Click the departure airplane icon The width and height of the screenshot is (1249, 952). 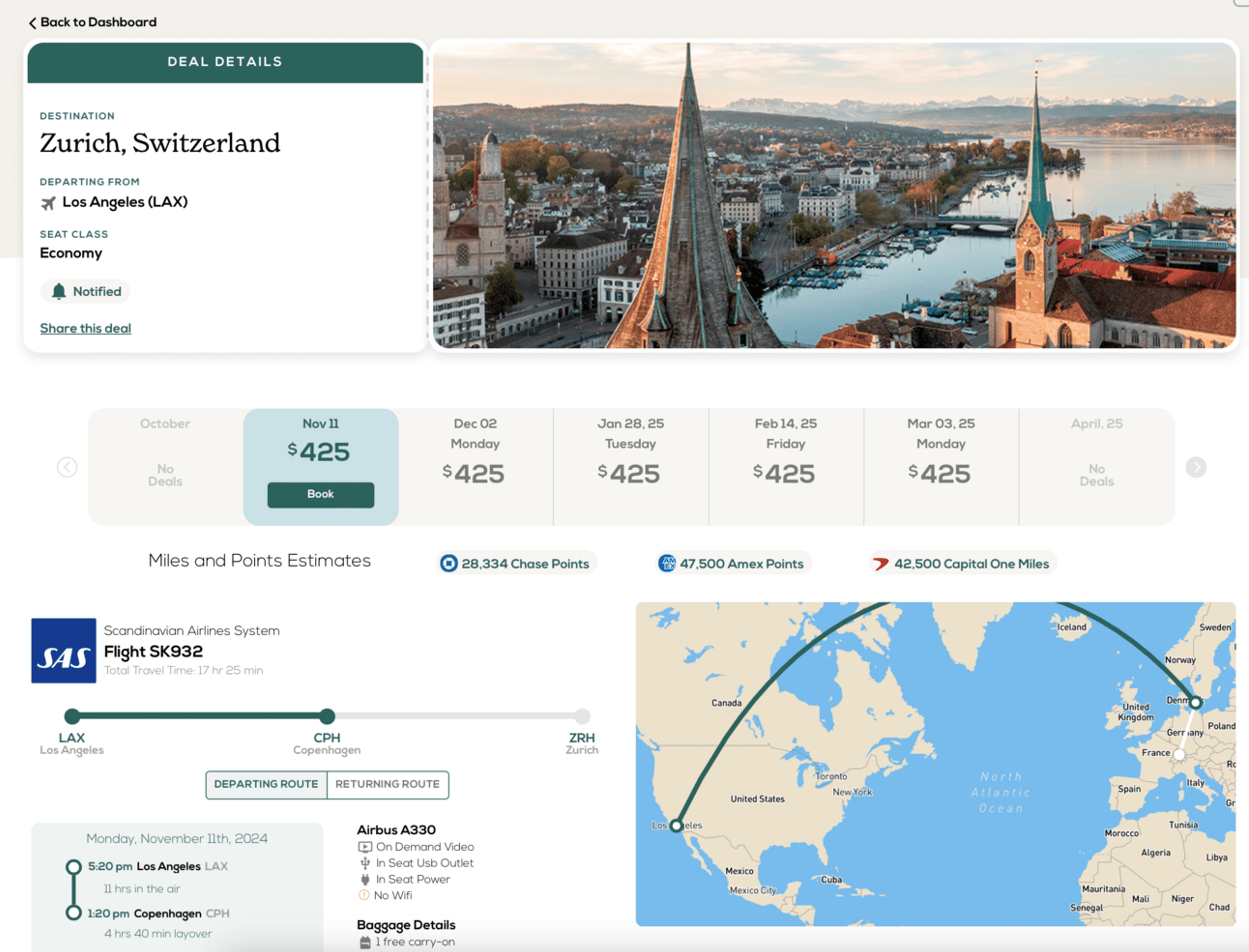48,203
